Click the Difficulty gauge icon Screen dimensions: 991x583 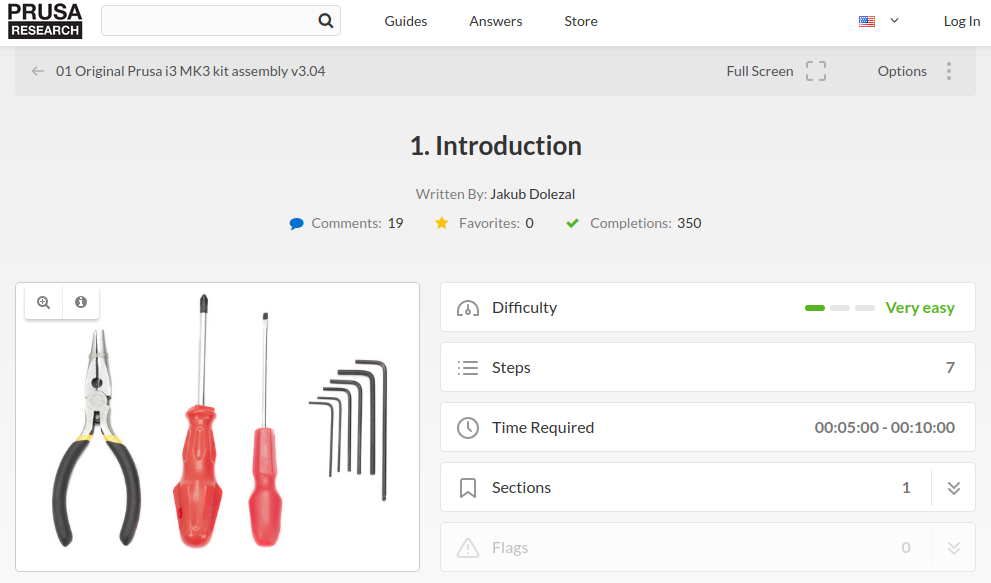pos(468,308)
